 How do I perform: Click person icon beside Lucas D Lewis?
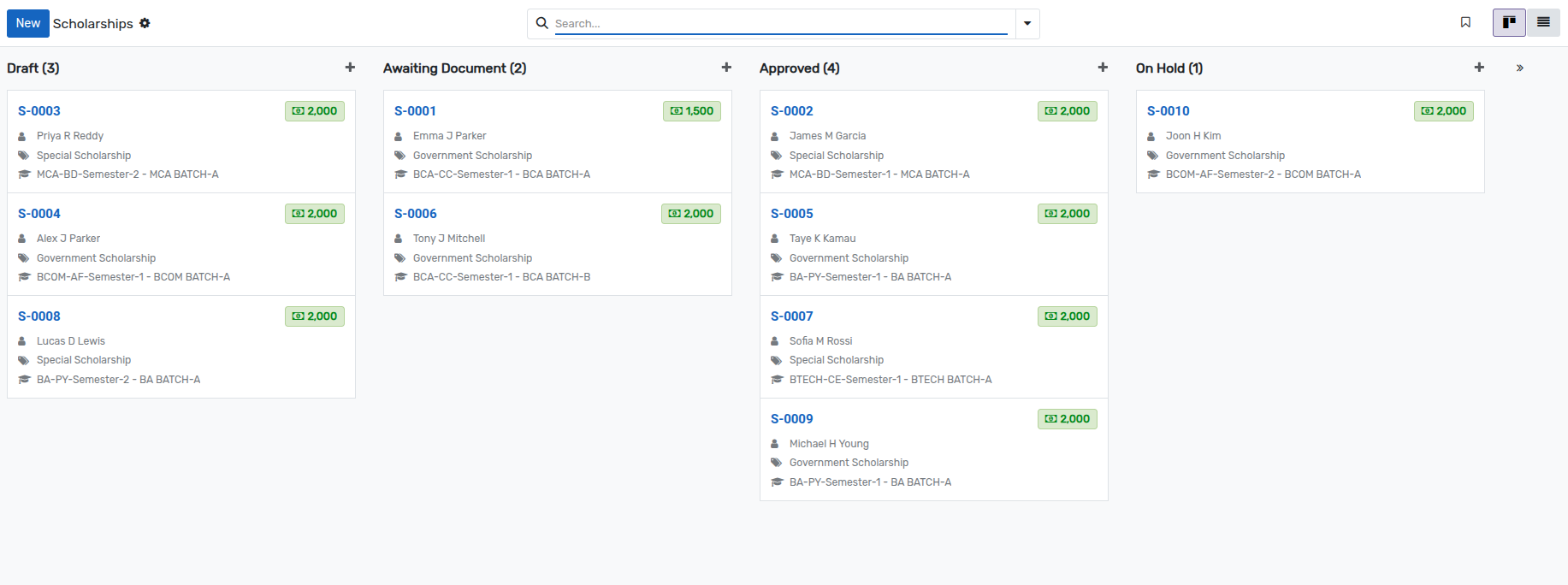pyautogui.click(x=22, y=341)
